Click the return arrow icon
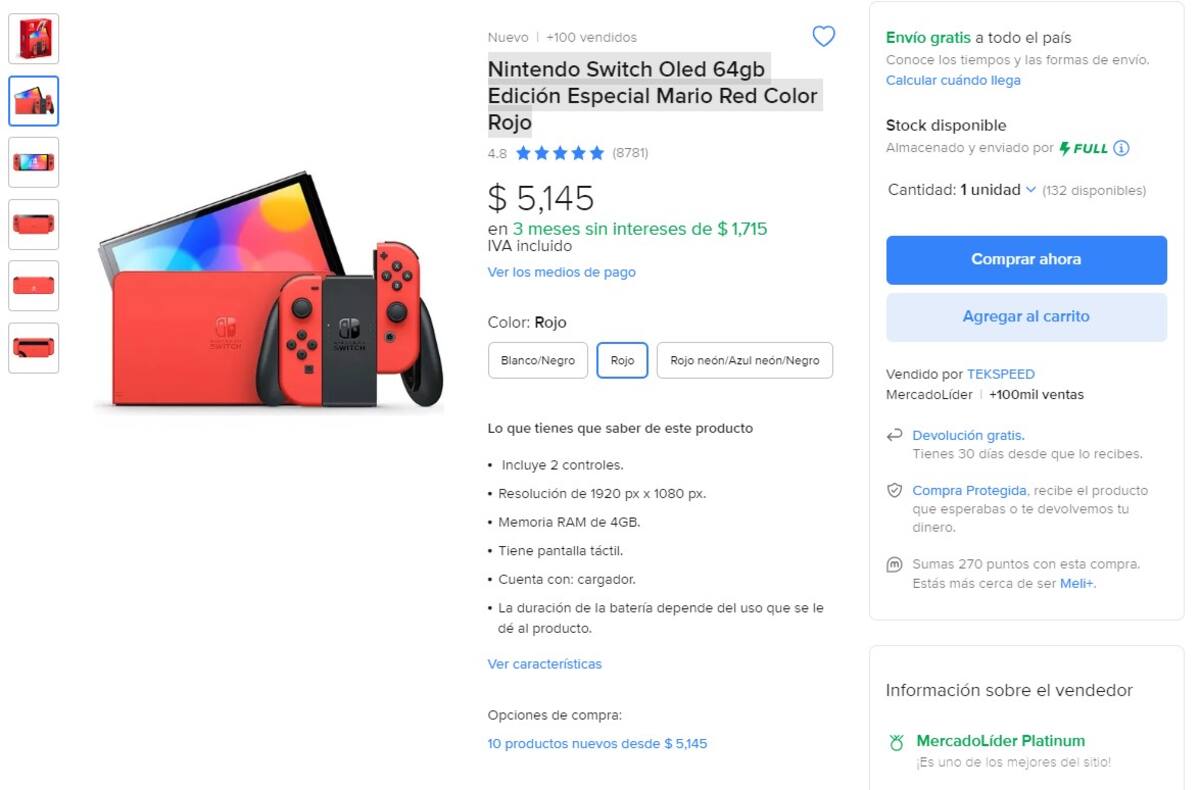The image size is (1200, 790). (x=895, y=436)
